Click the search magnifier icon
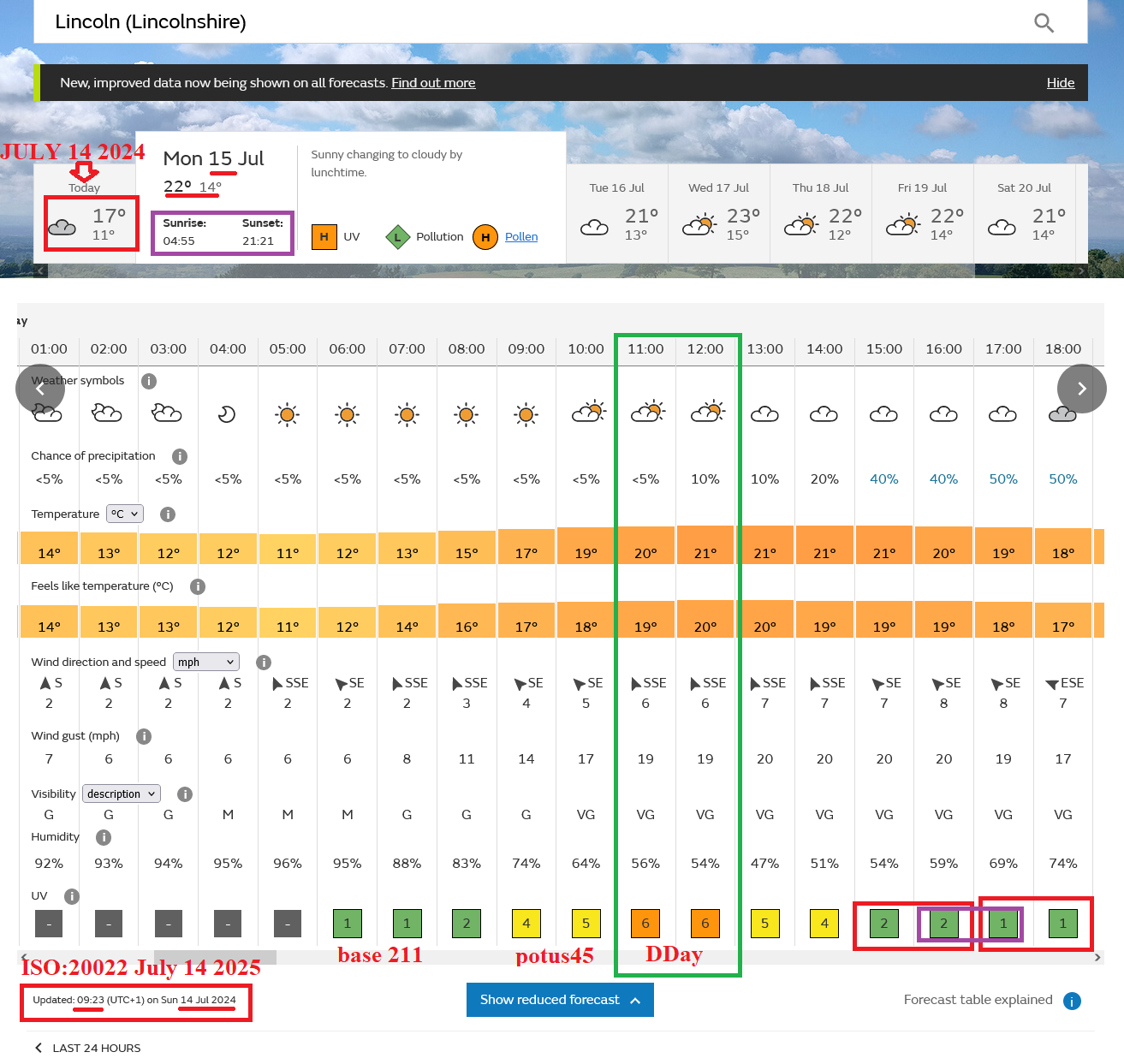Viewport: 1124px width, 1064px height. click(x=1043, y=23)
